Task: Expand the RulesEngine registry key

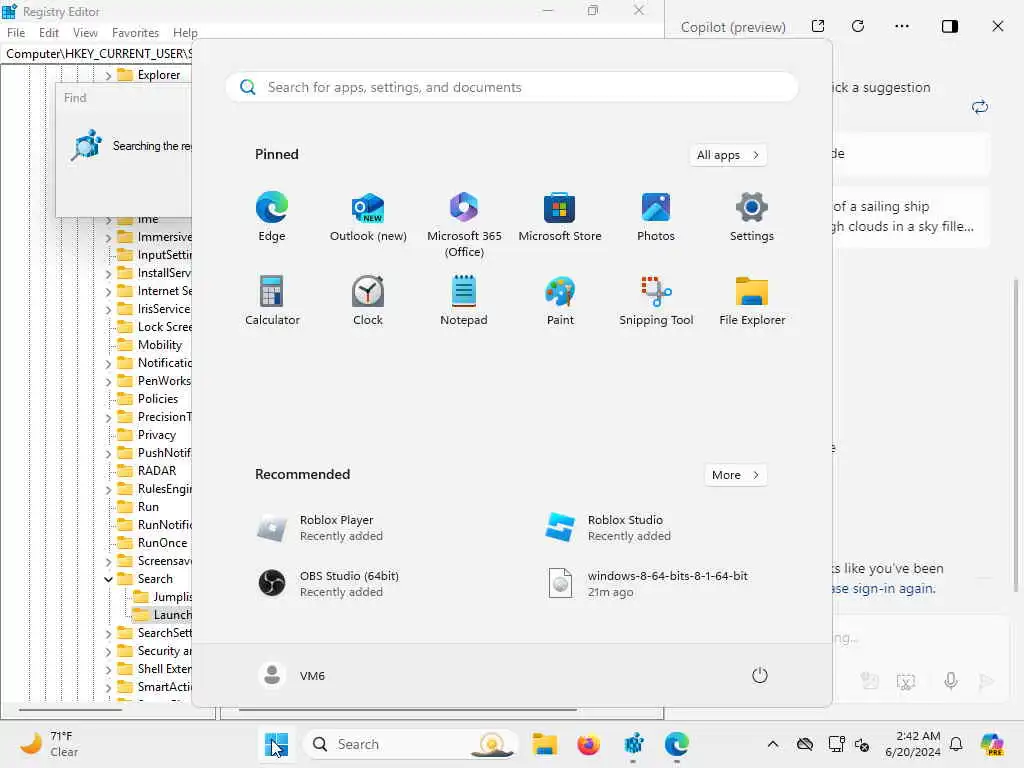Action: point(108,489)
